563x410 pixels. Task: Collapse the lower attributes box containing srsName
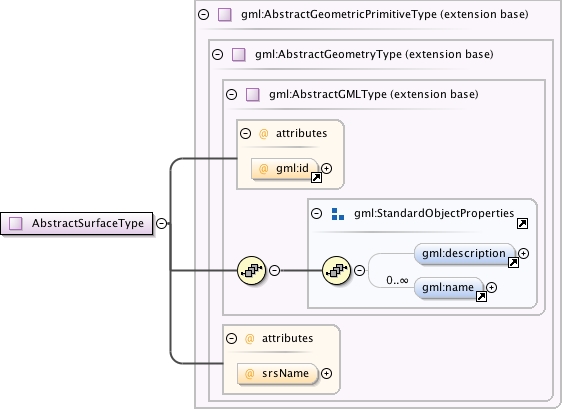pyautogui.click(x=232, y=338)
